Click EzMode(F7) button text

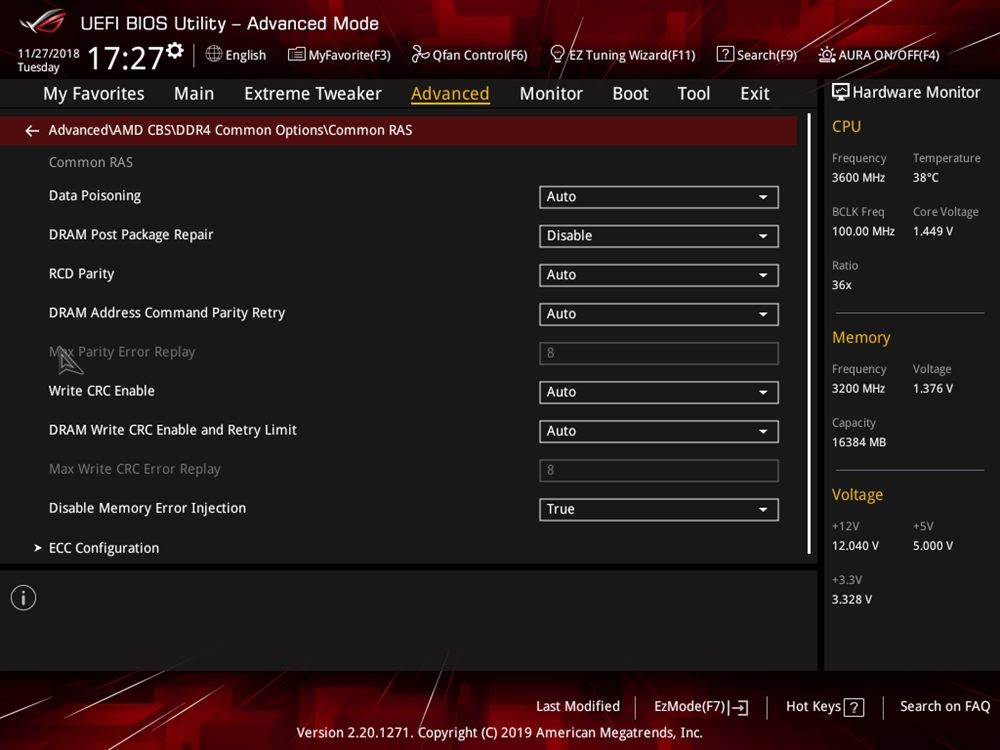point(690,707)
